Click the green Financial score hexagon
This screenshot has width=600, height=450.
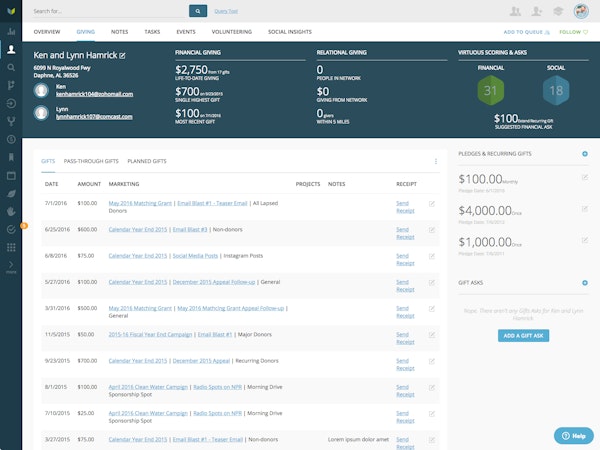pyautogui.click(x=490, y=91)
